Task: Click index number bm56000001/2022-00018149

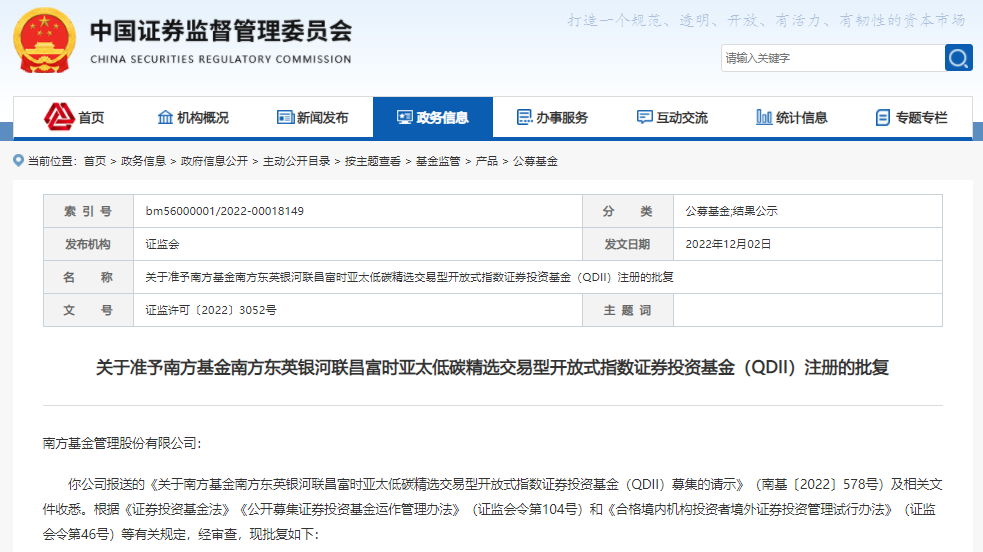Action: click(x=225, y=211)
